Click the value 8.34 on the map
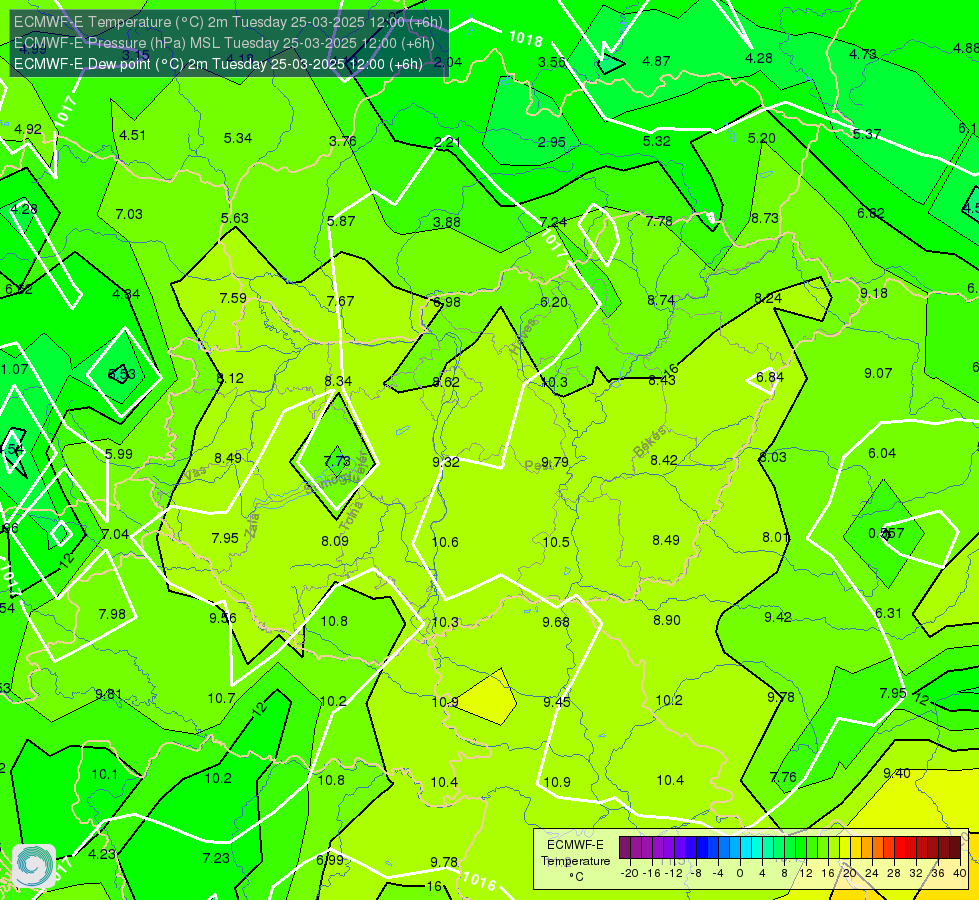The width and height of the screenshot is (979, 900). pyautogui.click(x=338, y=381)
